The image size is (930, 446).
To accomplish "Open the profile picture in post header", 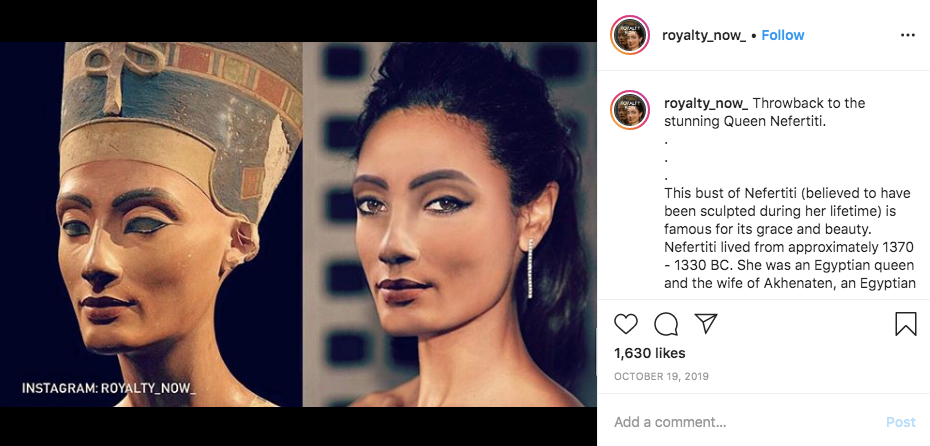I will pos(631,35).
